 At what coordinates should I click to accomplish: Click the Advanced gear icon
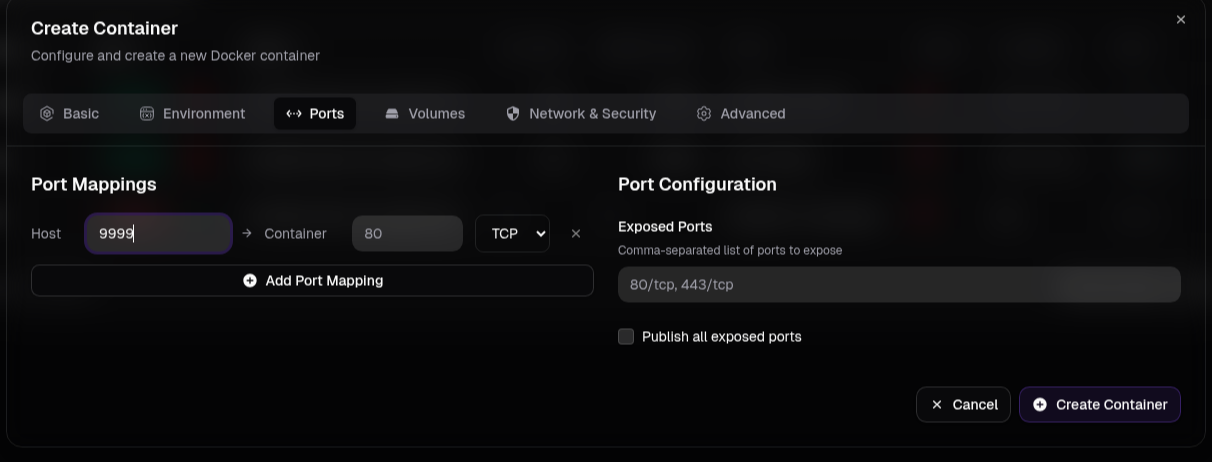click(704, 114)
